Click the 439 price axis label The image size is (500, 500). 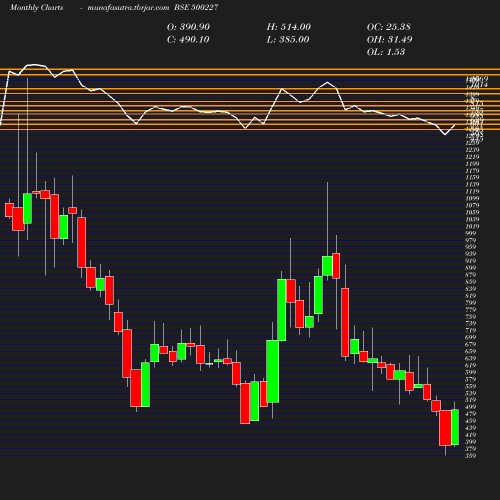coord(471,428)
